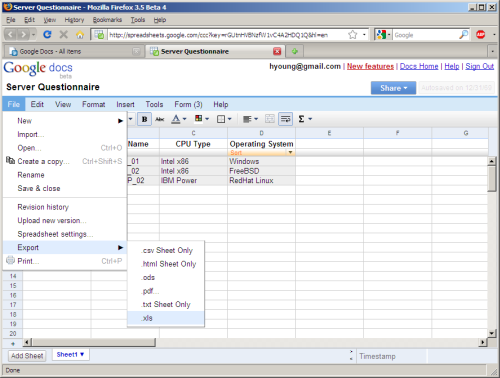Close the Server Questionnaire tab
This screenshot has height=378, width=500.
pyautogui.click(x=277, y=51)
